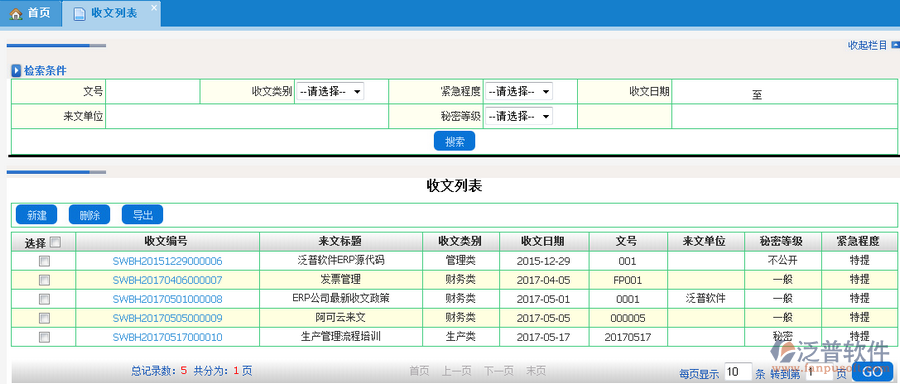Click the document icon on 收文列表 tab
The width and height of the screenshot is (900, 384).
click(80, 14)
